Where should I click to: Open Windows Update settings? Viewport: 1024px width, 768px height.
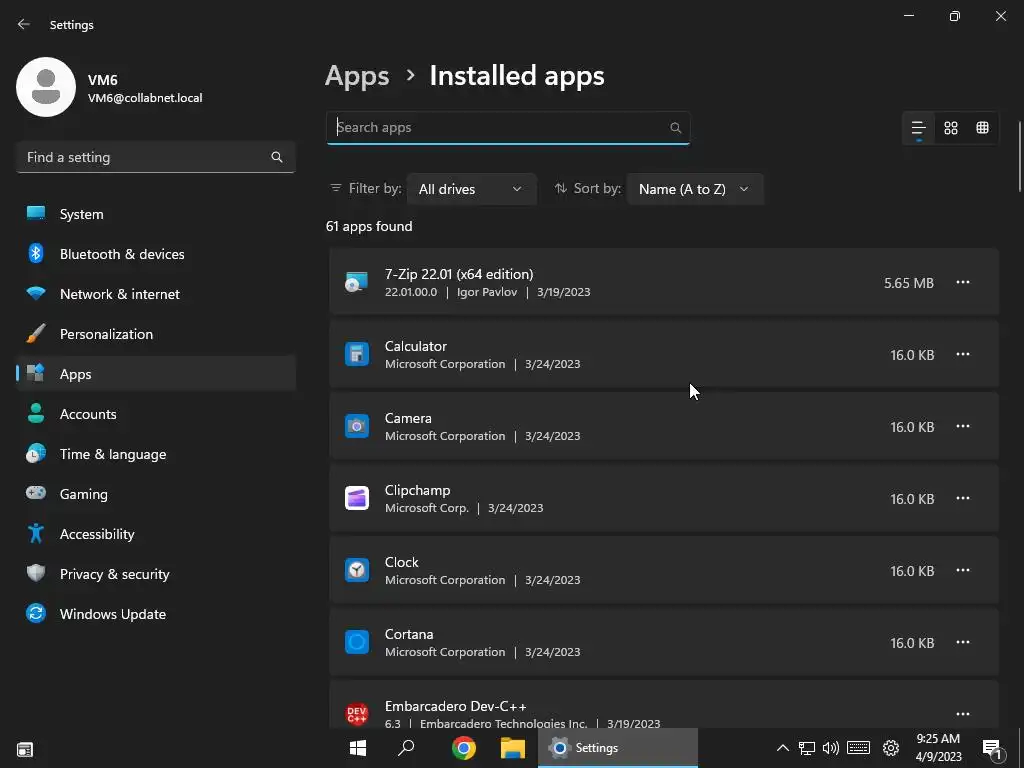click(112, 614)
